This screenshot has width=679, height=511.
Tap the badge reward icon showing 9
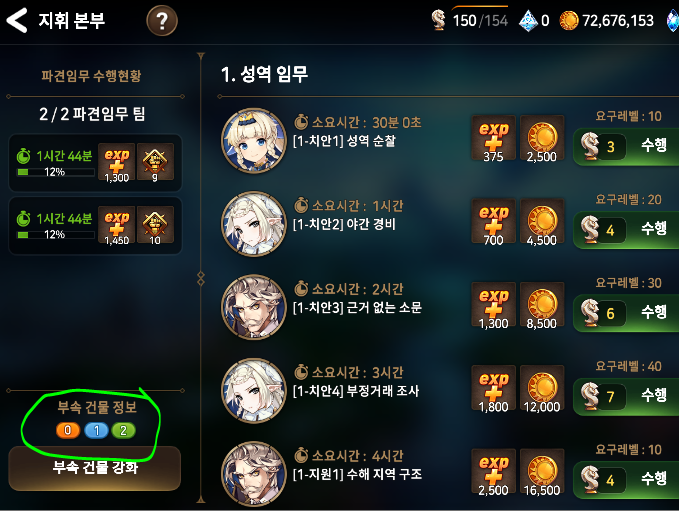click(155, 162)
